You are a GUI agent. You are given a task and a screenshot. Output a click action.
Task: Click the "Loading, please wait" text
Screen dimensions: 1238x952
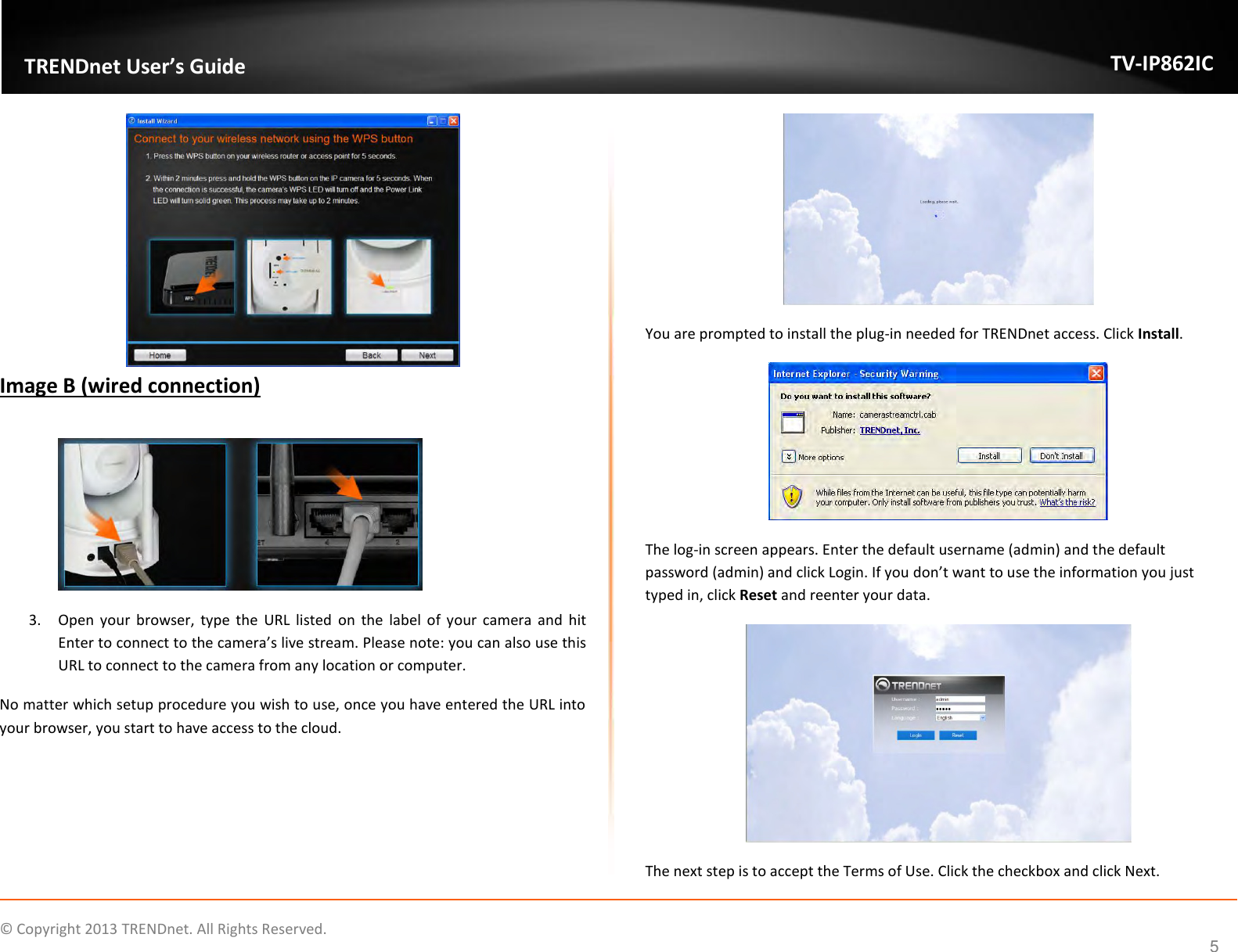tap(938, 202)
